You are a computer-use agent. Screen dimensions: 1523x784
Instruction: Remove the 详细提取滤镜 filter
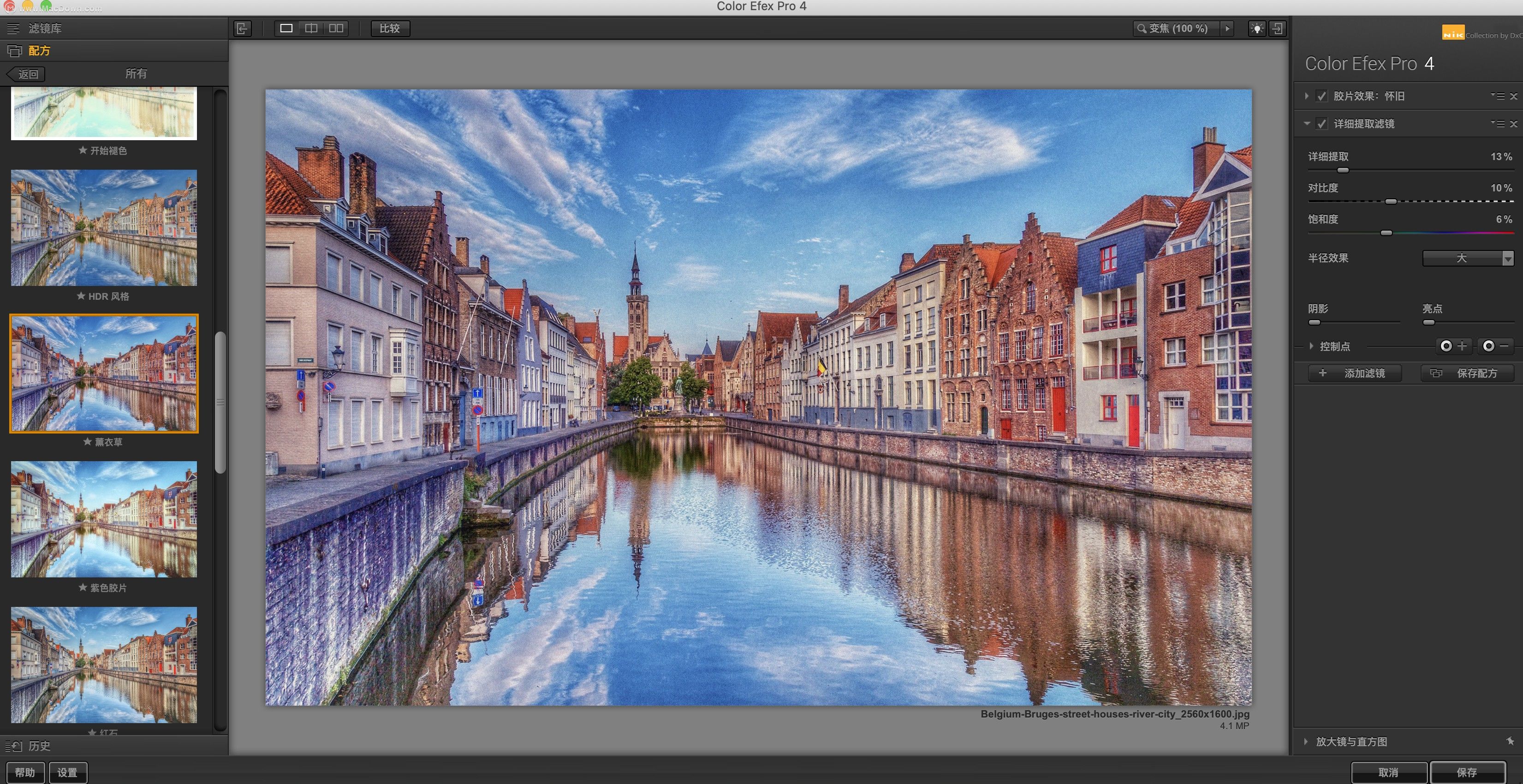1513,124
